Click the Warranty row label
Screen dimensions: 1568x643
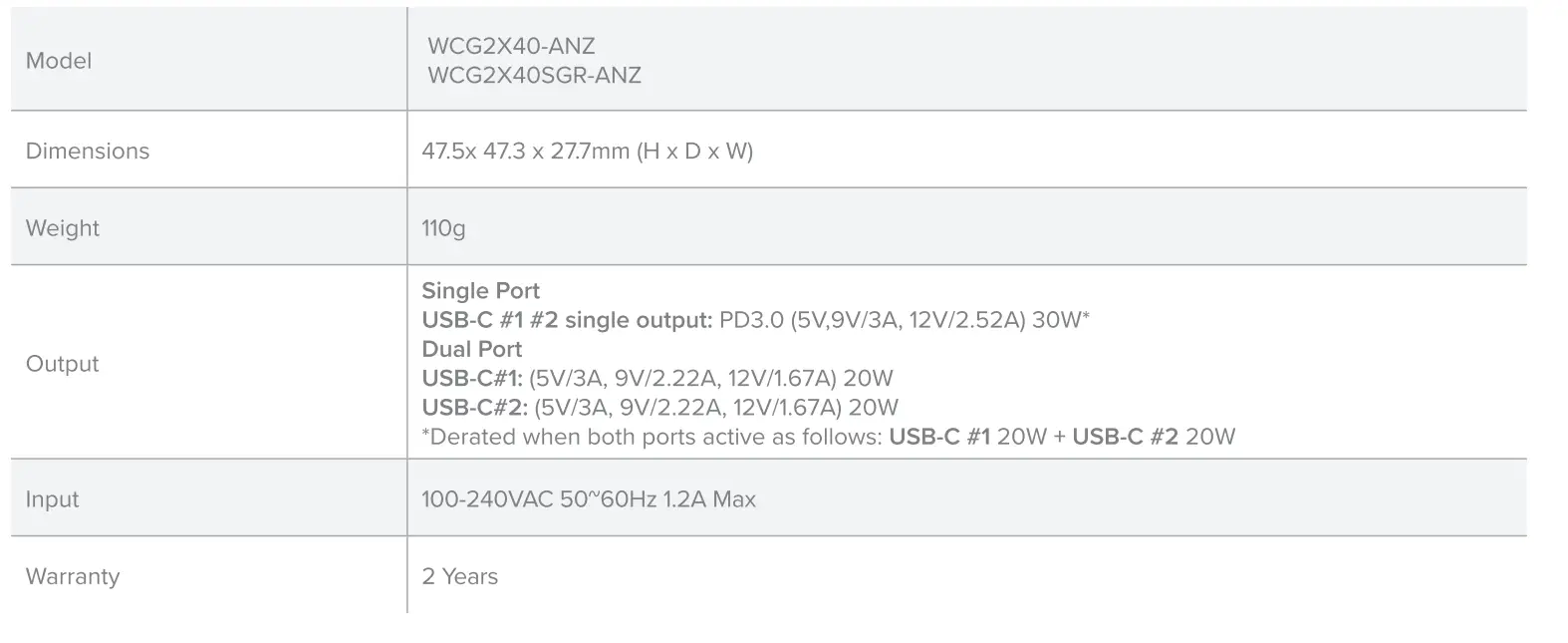click(x=73, y=576)
